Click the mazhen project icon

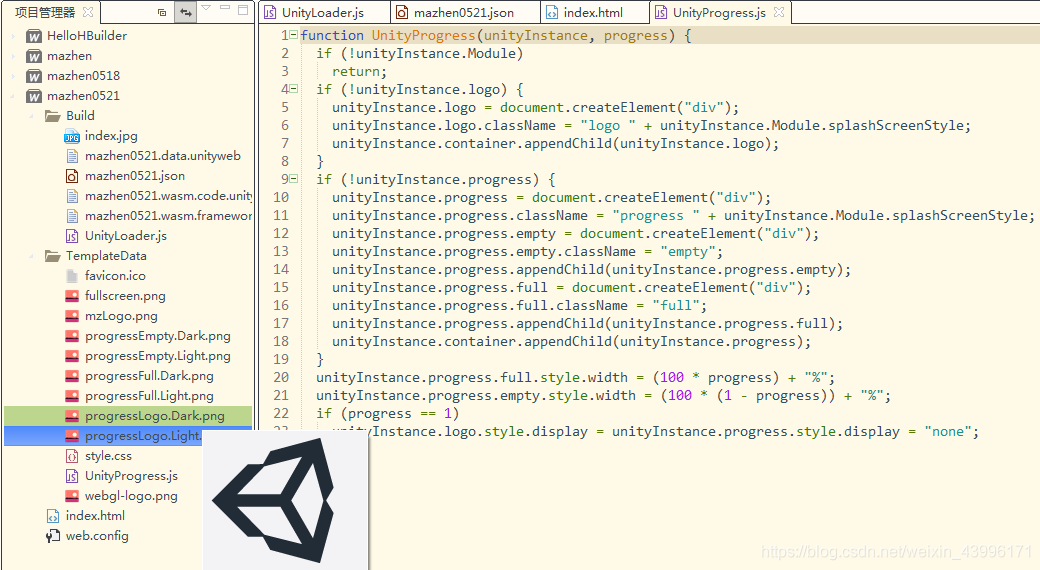point(34,56)
